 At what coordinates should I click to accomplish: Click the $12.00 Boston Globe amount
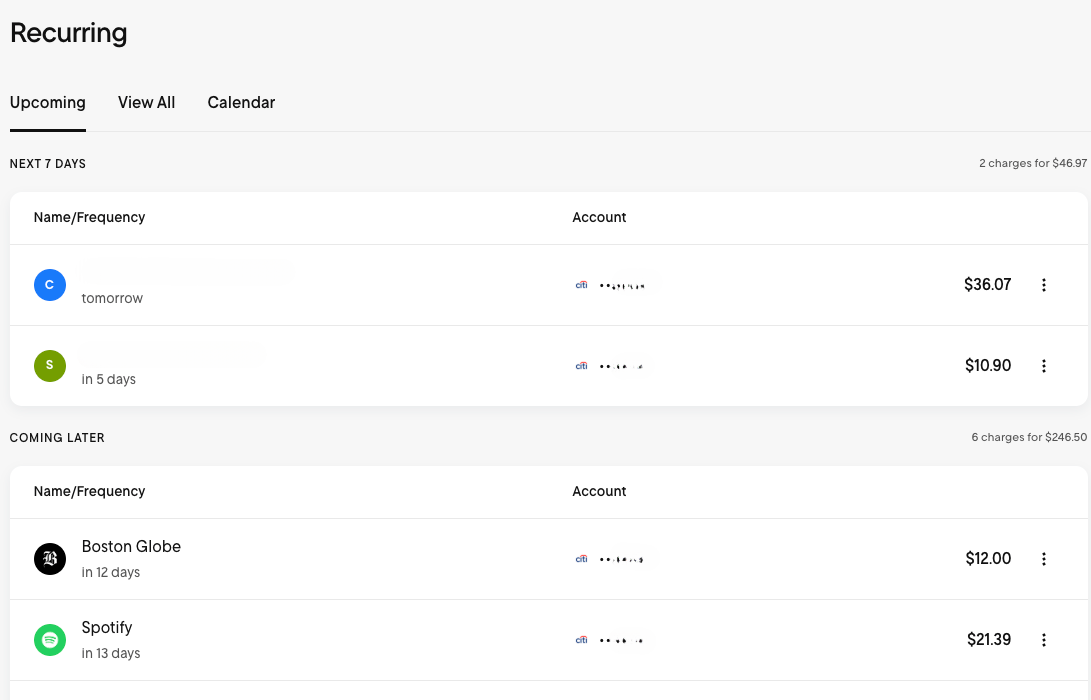pos(988,559)
